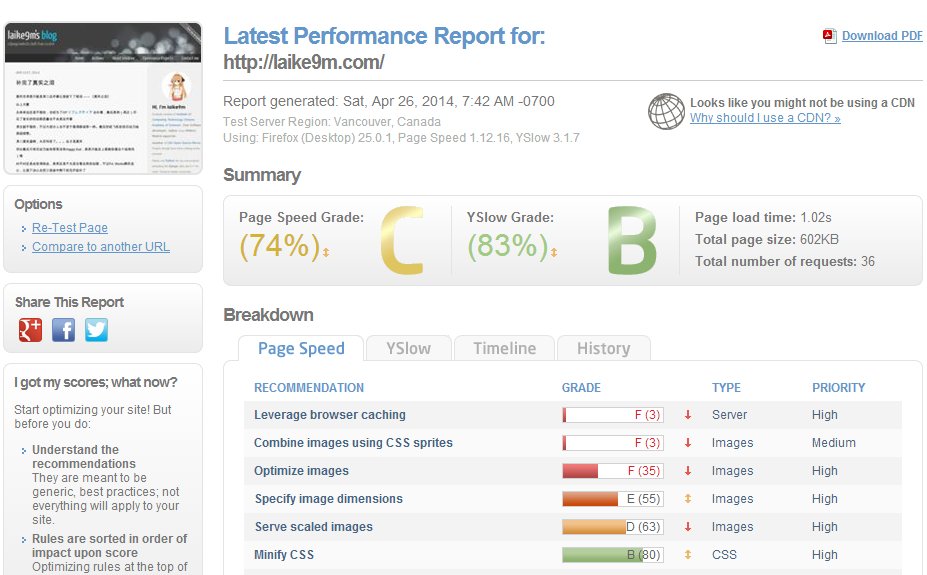The image size is (927, 575).
Task: Click the D (63) grade bar
Action: coord(612,527)
